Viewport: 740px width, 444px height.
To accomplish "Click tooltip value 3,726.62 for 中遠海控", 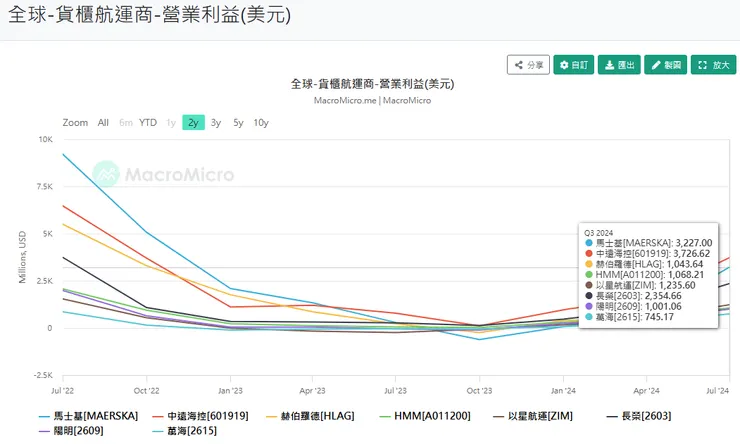I will click(691, 254).
